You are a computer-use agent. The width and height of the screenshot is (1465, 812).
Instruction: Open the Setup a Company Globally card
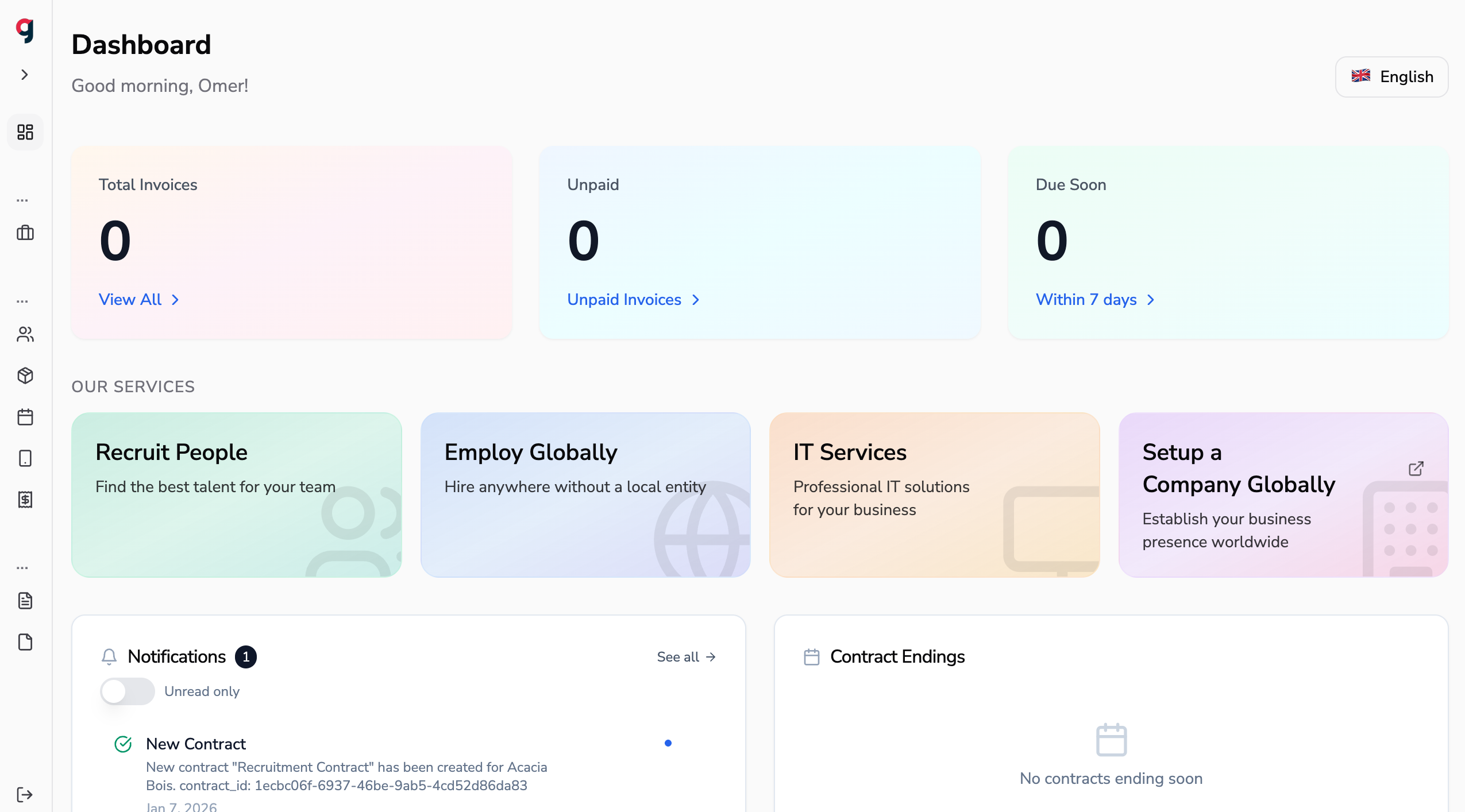[x=1283, y=495]
